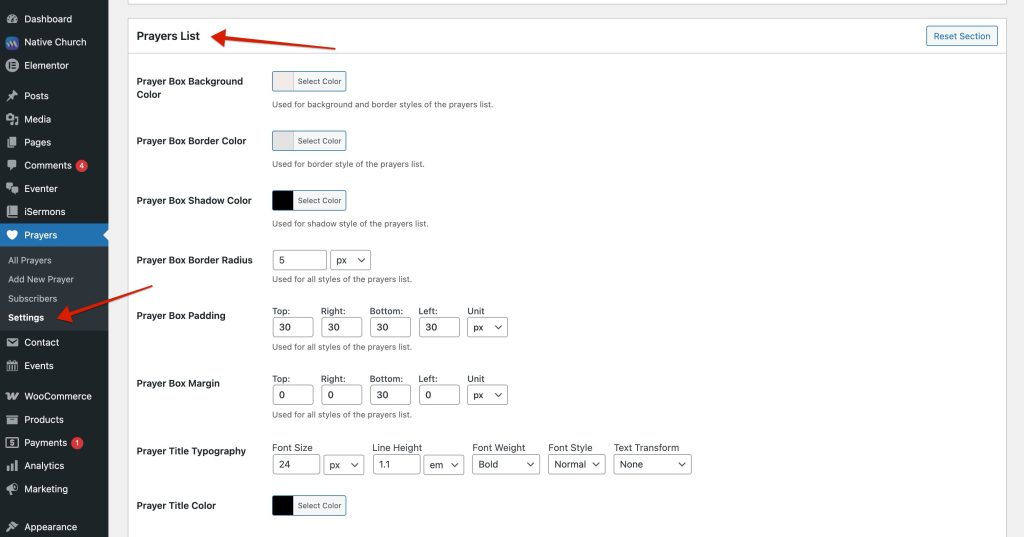Pick Prayer Box Background Color swatch
Screen dimensions: 1024x537
click(x=283, y=82)
